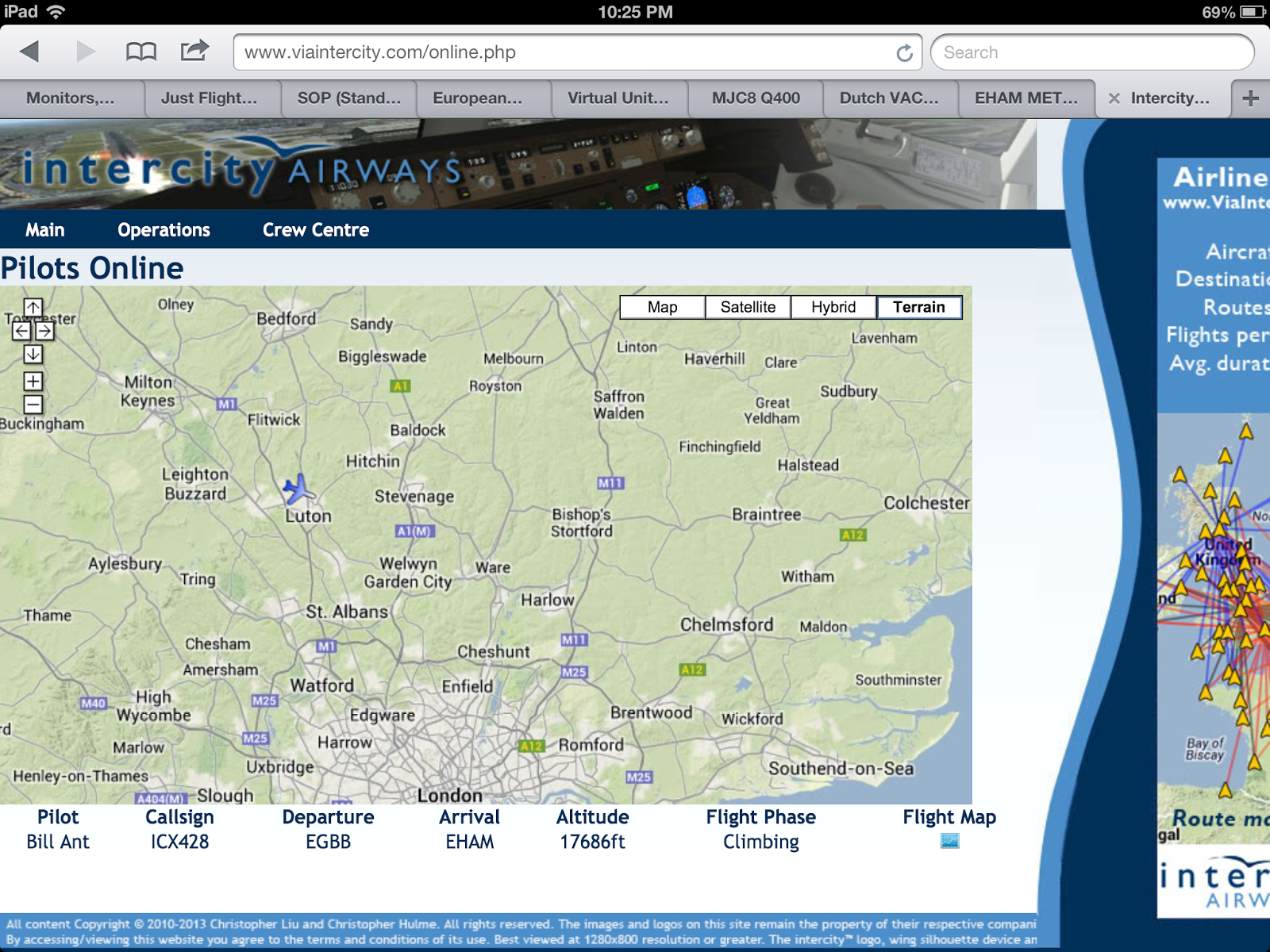This screenshot has width=1270, height=952.
Task: Click departure code EGBB
Action: (328, 842)
